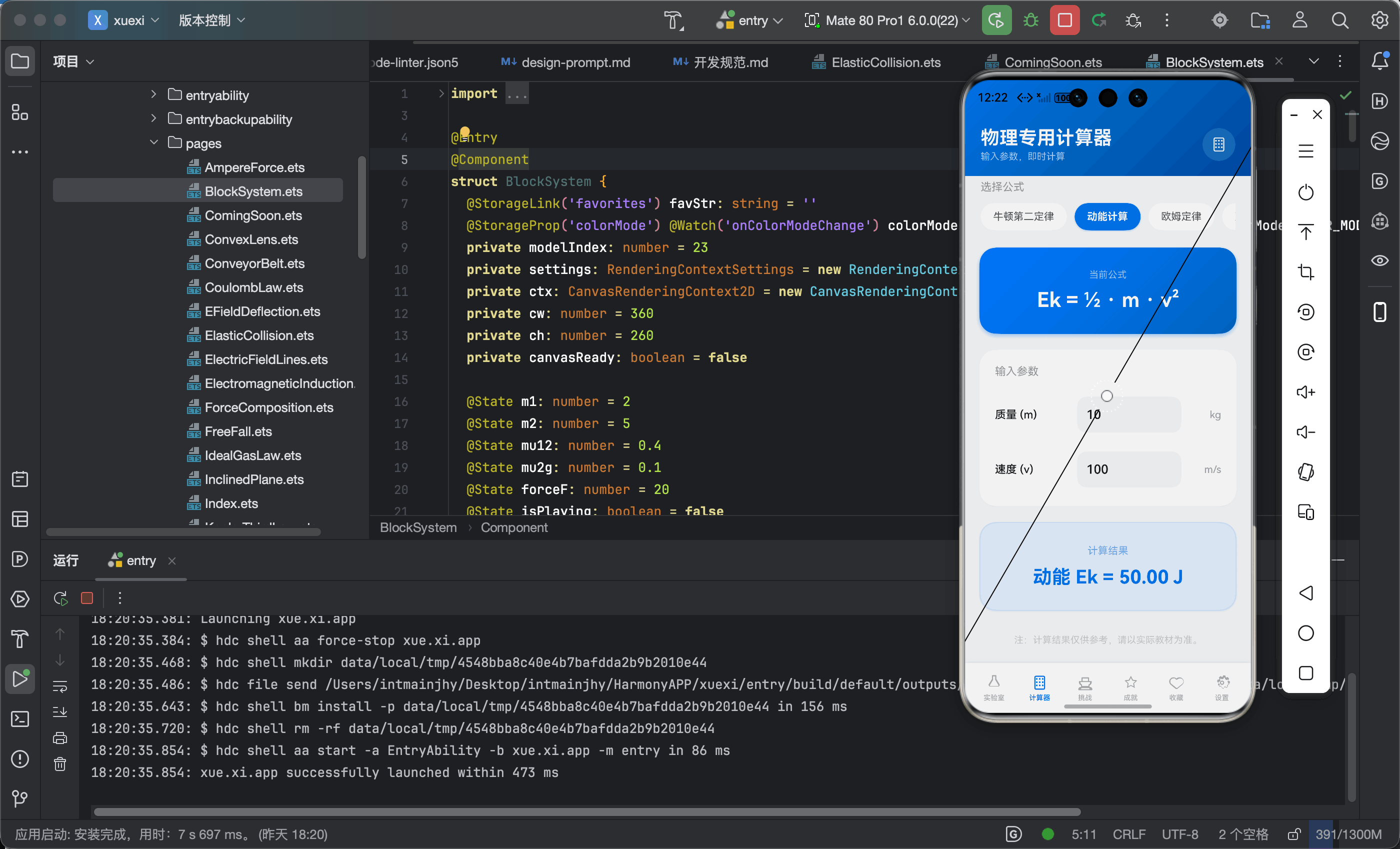The width and height of the screenshot is (1400, 849).
Task: Raise emulator volume with speaker-plus icon
Action: pos(1305,392)
